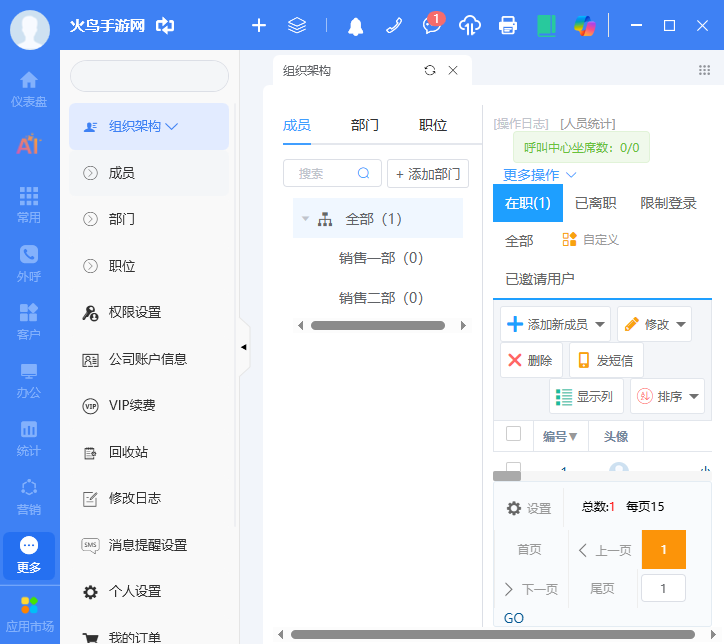Go to 仪表盘 dashboard in sidebar
The image size is (724, 644).
tap(29, 90)
